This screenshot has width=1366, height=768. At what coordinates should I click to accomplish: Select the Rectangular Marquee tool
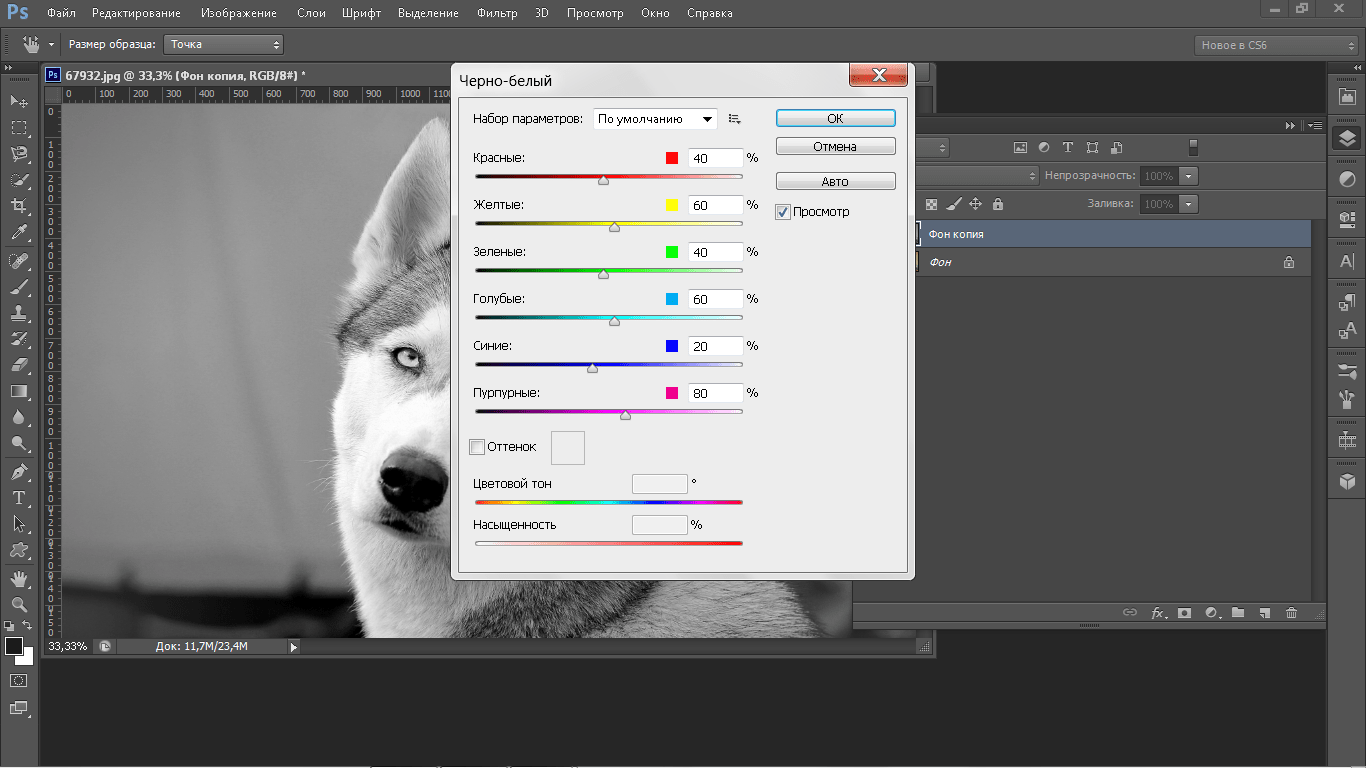click(x=19, y=128)
